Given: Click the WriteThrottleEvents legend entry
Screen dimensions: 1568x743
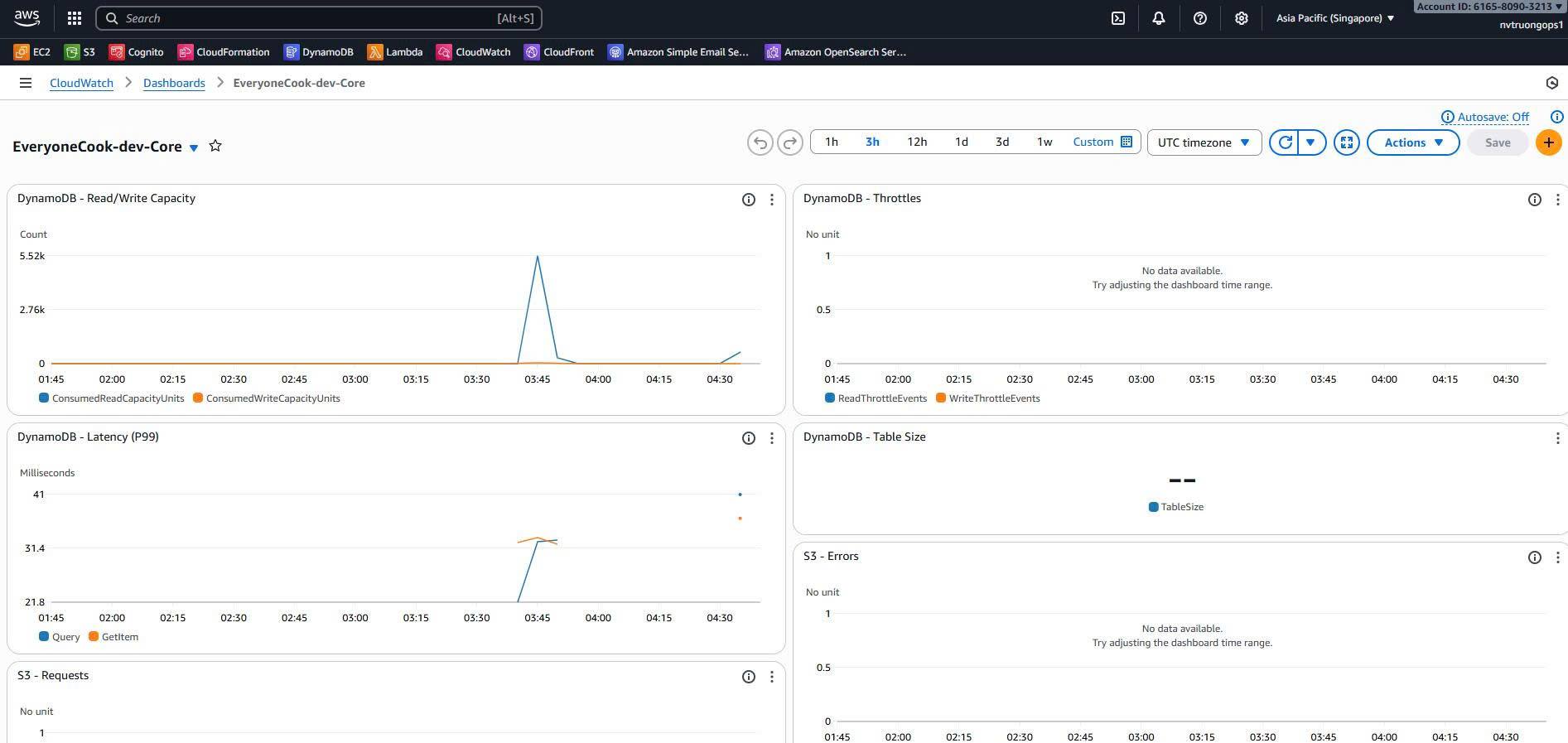Looking at the screenshot, I should pos(988,398).
